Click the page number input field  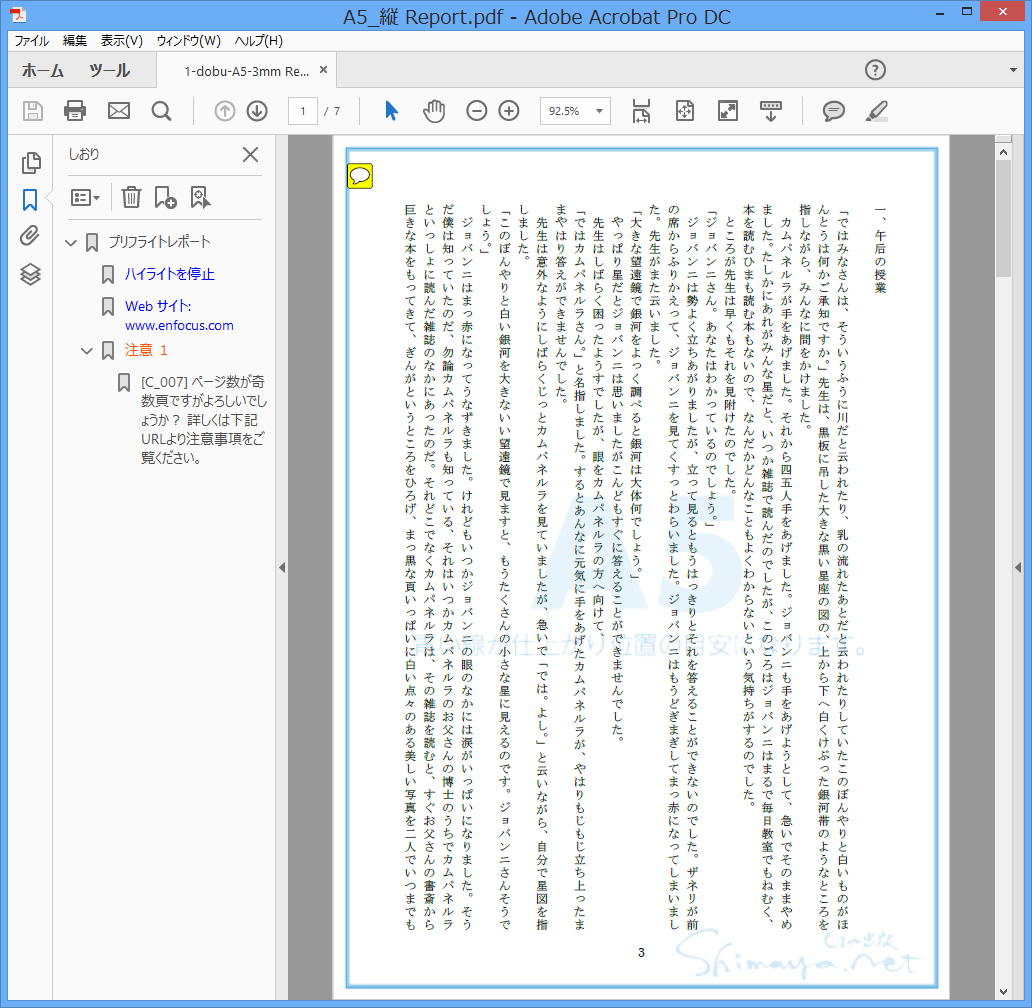[x=303, y=111]
